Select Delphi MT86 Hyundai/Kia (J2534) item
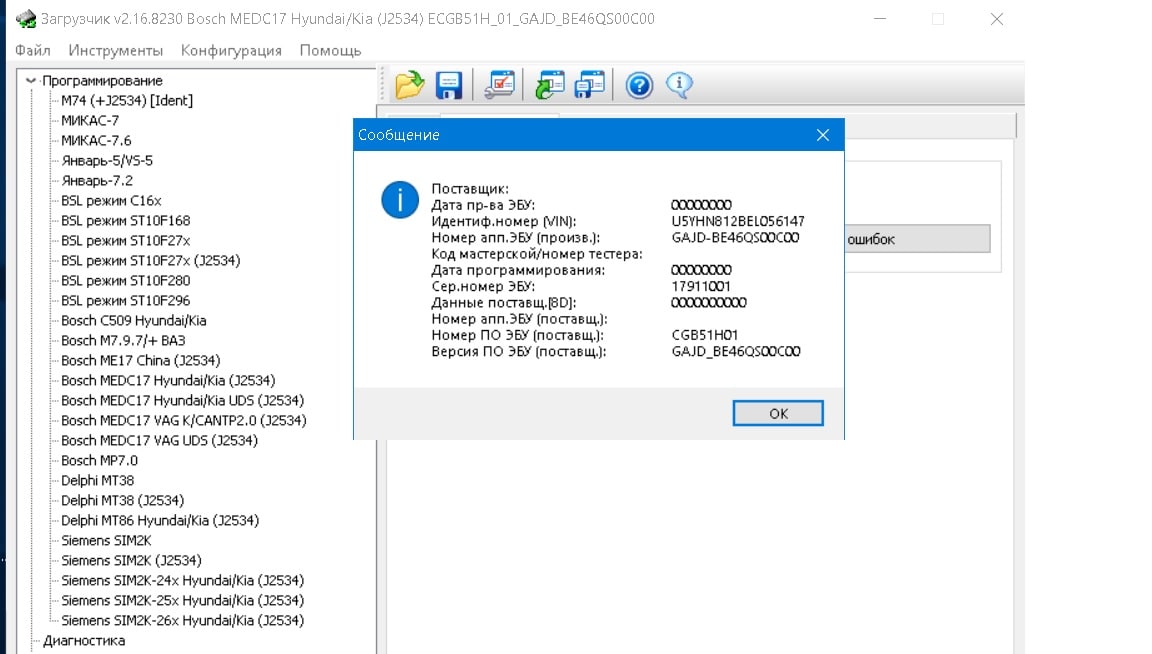1152x654 pixels. coord(160,520)
